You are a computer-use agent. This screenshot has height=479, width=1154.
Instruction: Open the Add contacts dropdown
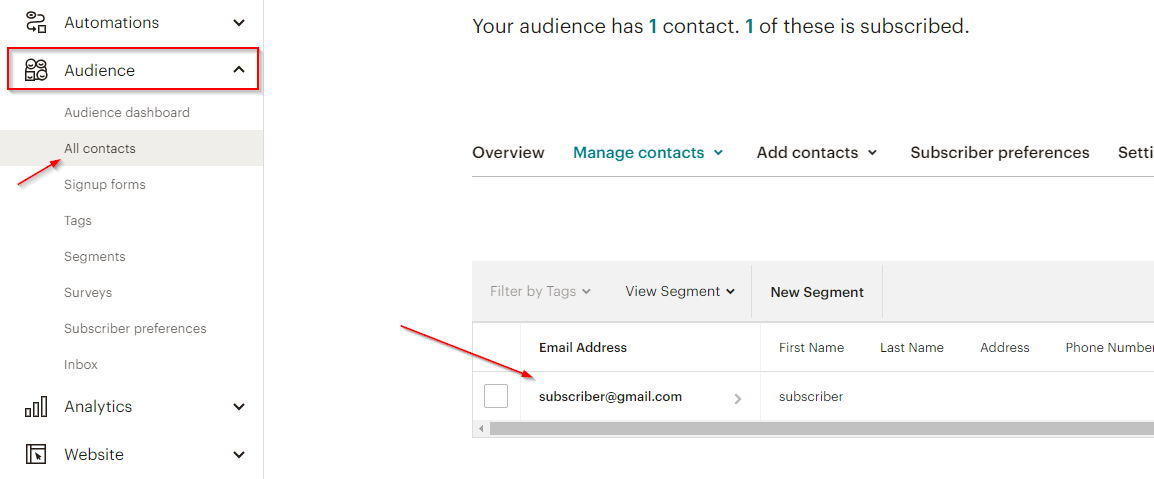point(816,153)
